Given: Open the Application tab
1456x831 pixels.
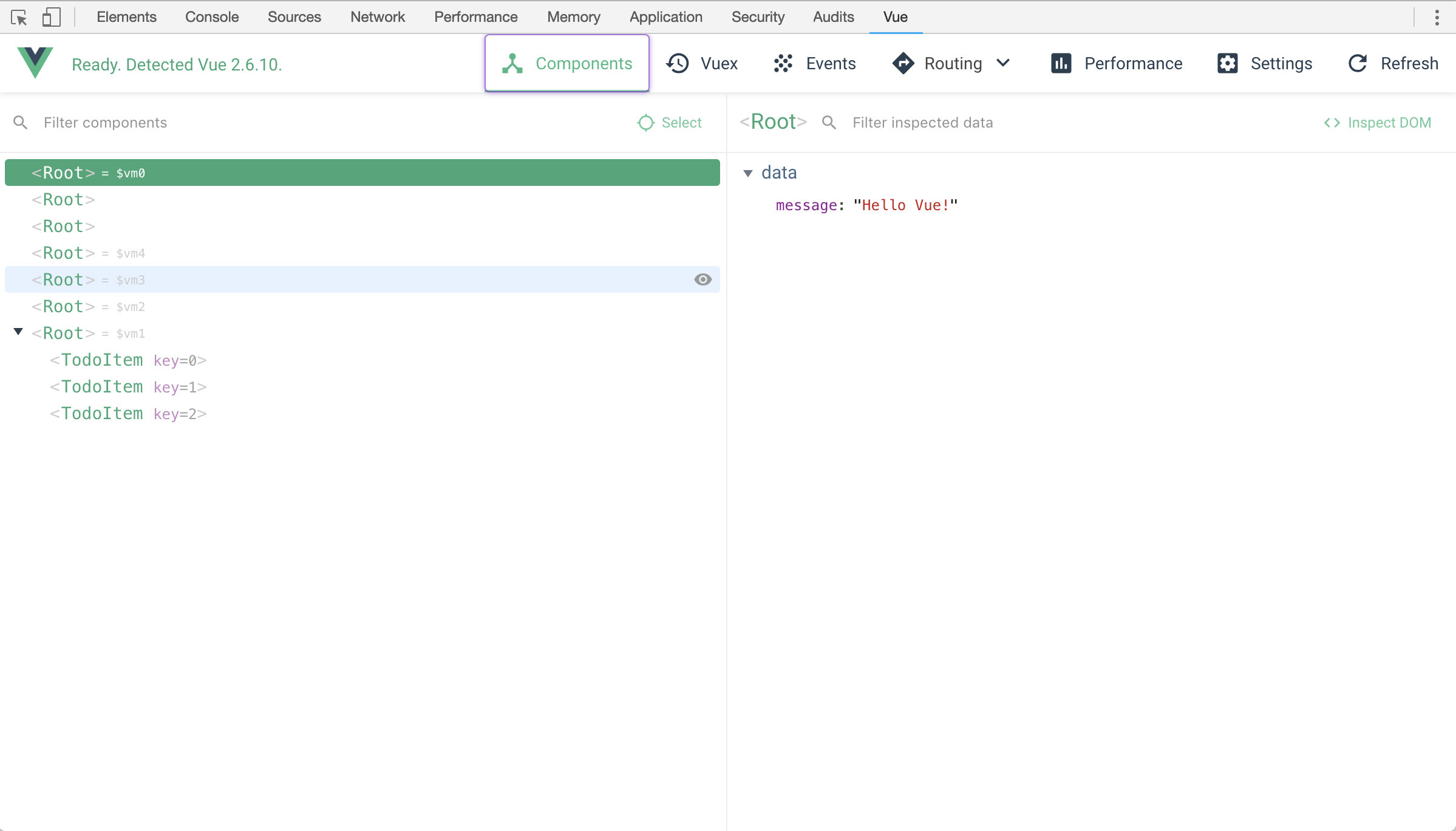Looking at the screenshot, I should (666, 17).
